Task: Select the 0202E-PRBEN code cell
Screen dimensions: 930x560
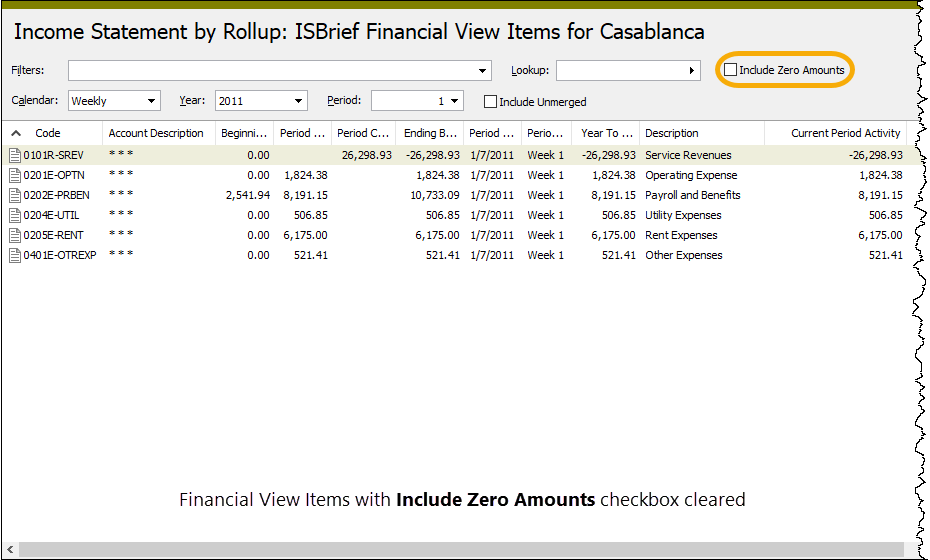Action: pos(57,195)
